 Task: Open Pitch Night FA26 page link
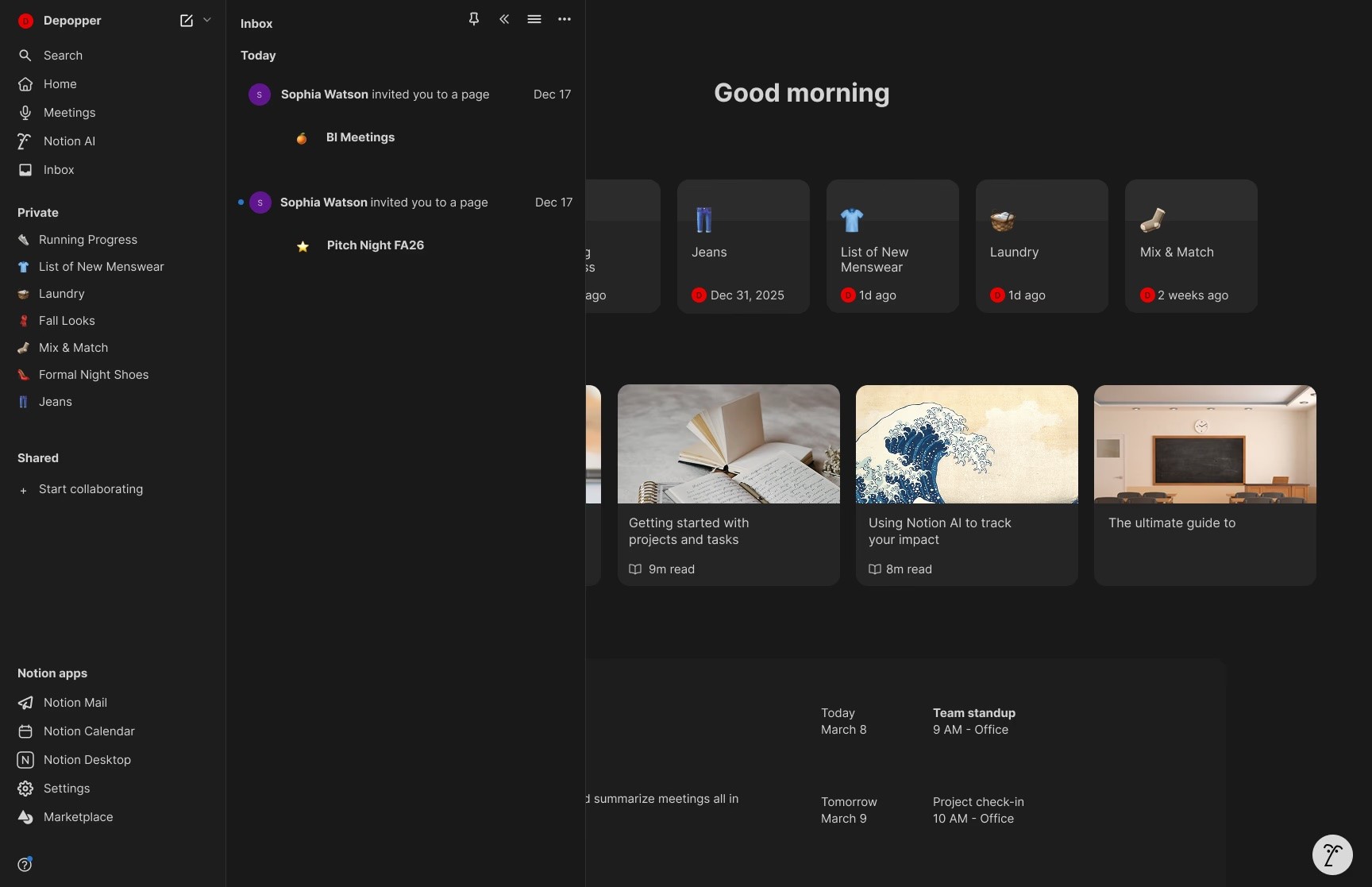coord(376,245)
